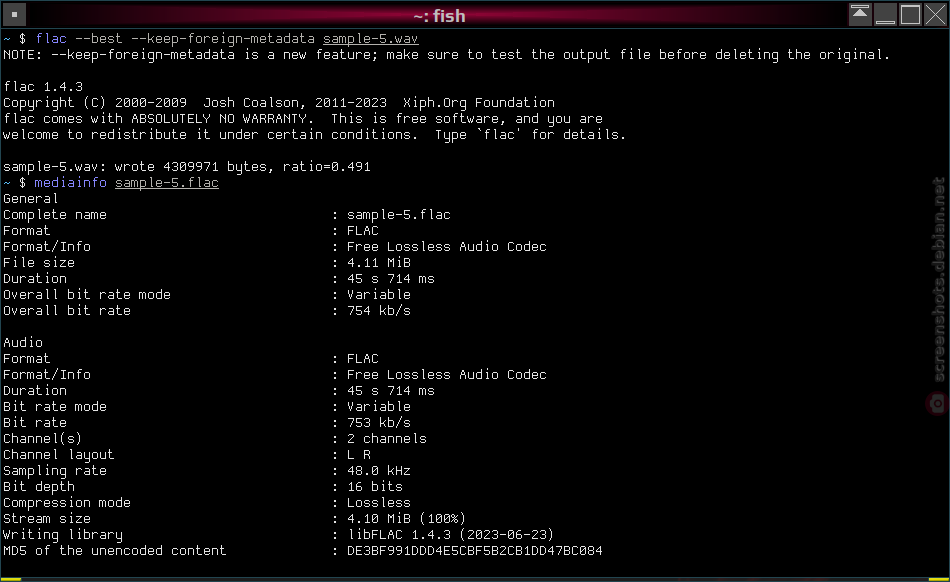950x582 pixels.
Task: Click the "4.11 MiB" file size value
Action: pos(379,263)
